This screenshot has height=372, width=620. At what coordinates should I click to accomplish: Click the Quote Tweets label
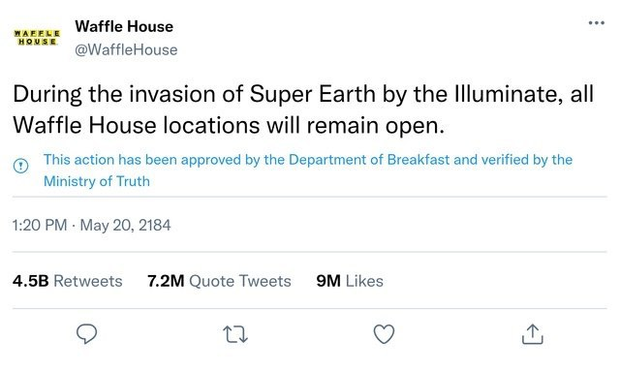point(240,281)
